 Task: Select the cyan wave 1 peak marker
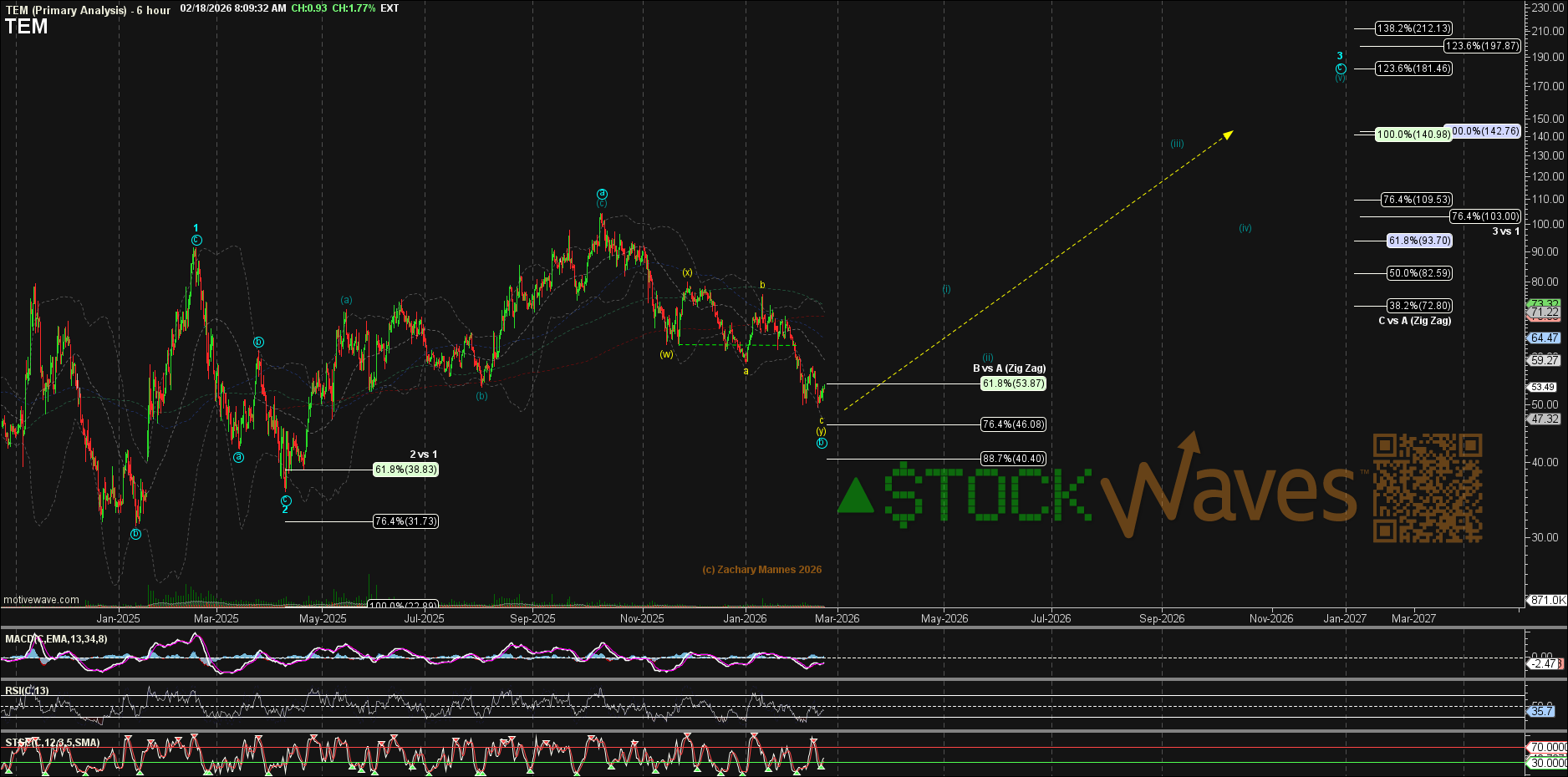[196, 228]
